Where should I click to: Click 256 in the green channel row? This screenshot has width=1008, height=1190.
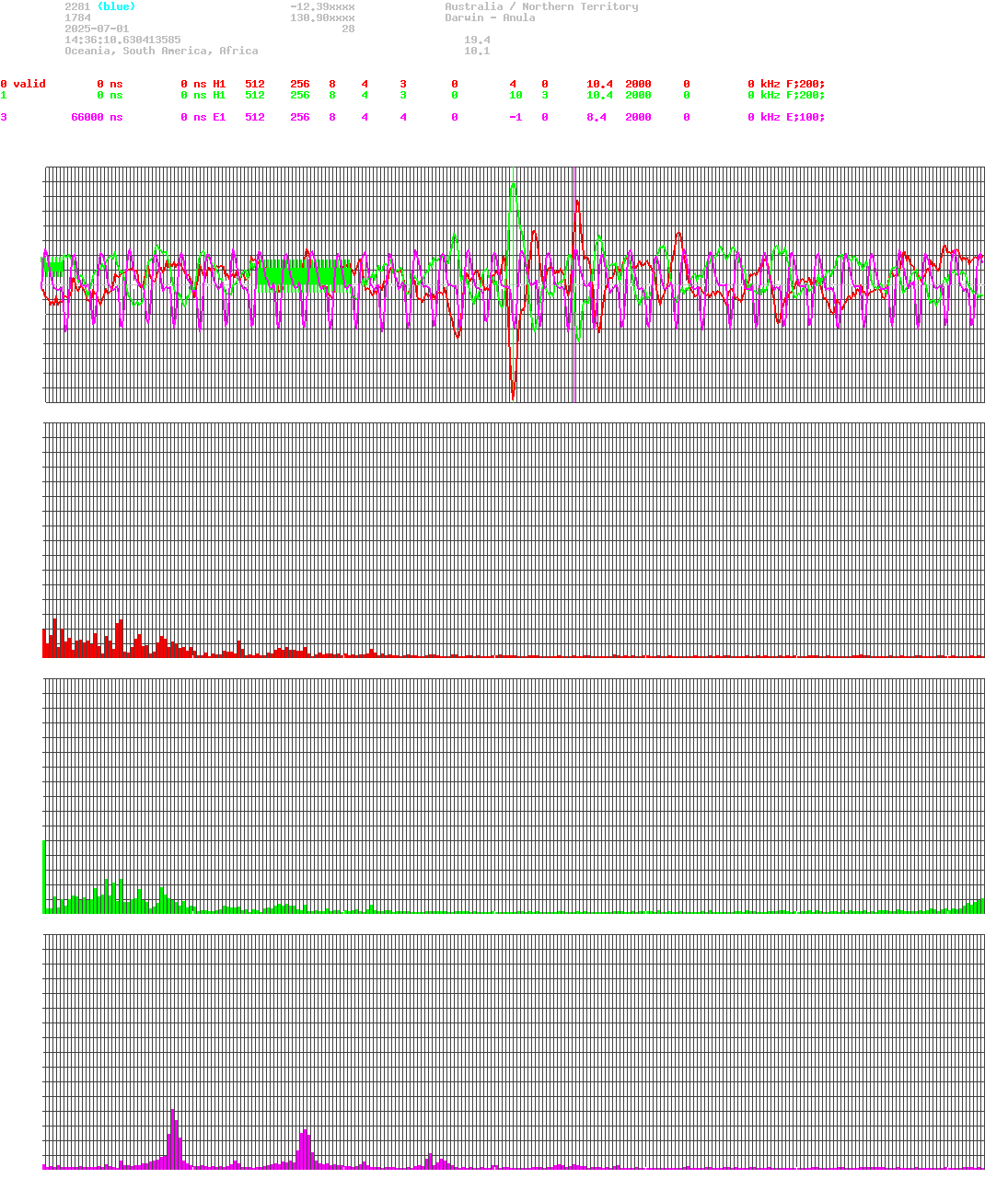click(x=300, y=95)
